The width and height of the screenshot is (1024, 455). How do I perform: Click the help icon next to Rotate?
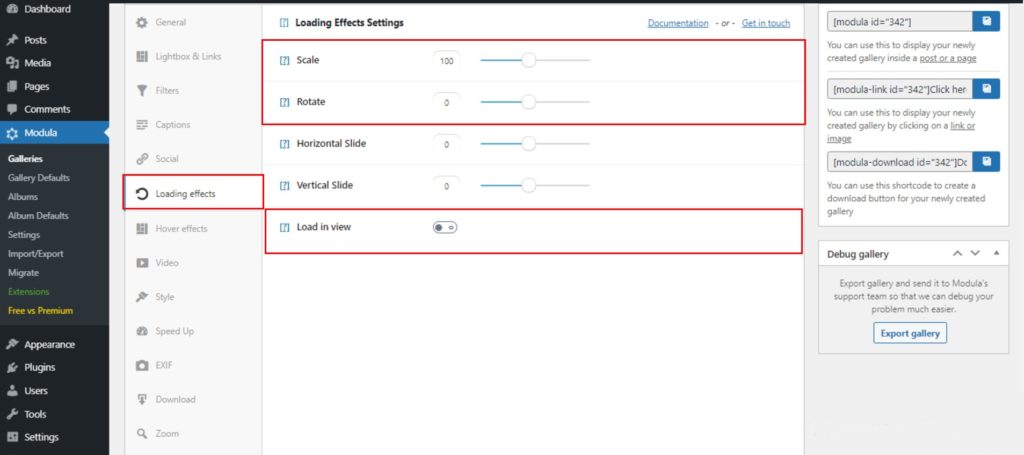point(284,102)
